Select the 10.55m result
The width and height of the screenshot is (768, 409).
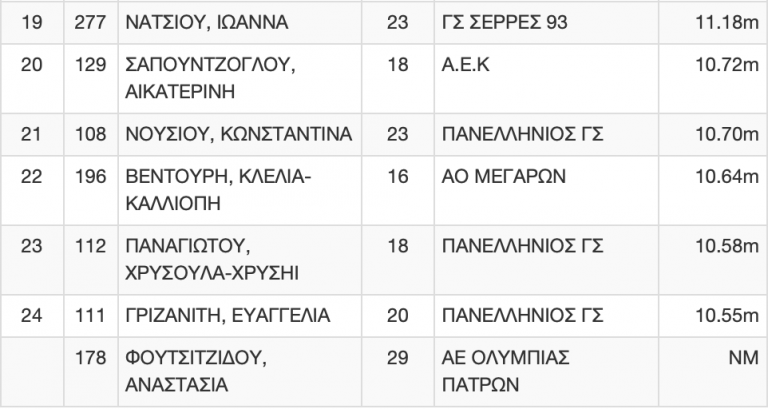click(727, 315)
